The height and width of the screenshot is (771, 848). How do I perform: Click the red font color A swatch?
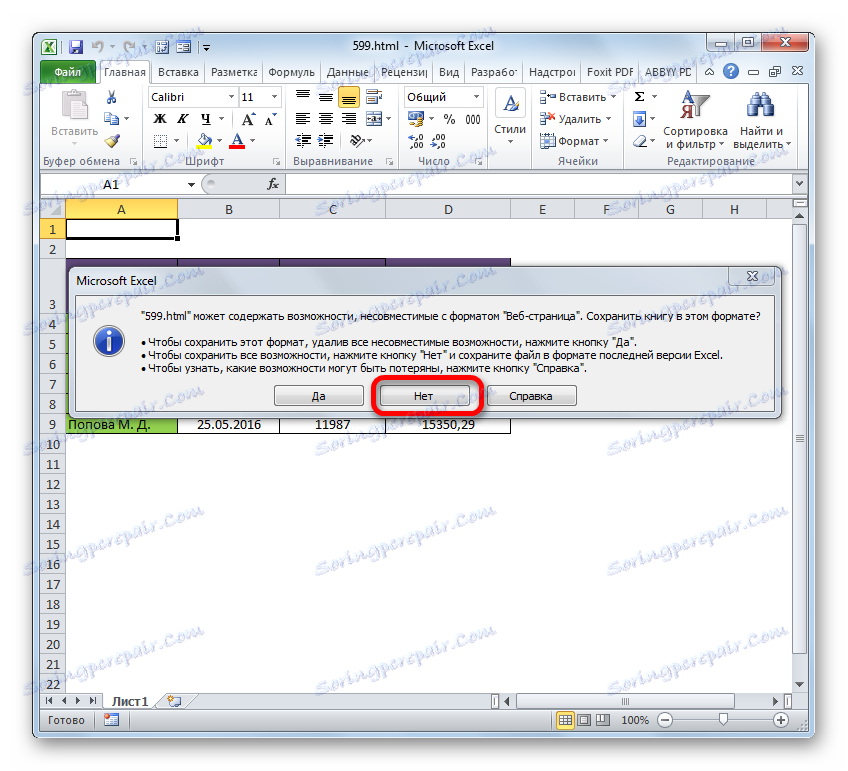pyautogui.click(x=237, y=141)
